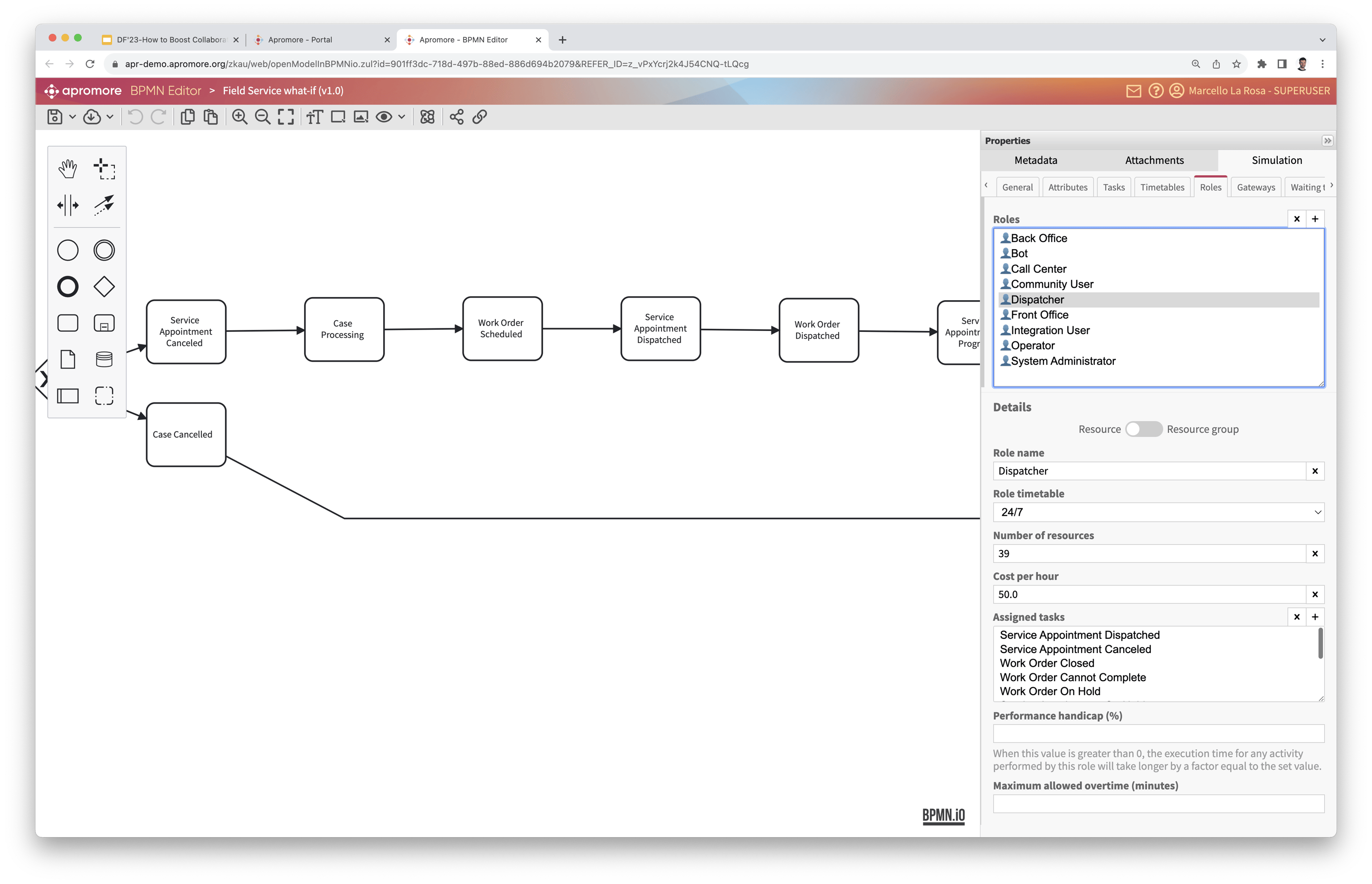
Task: Select Front Office in the Roles list
Action: (x=1039, y=314)
